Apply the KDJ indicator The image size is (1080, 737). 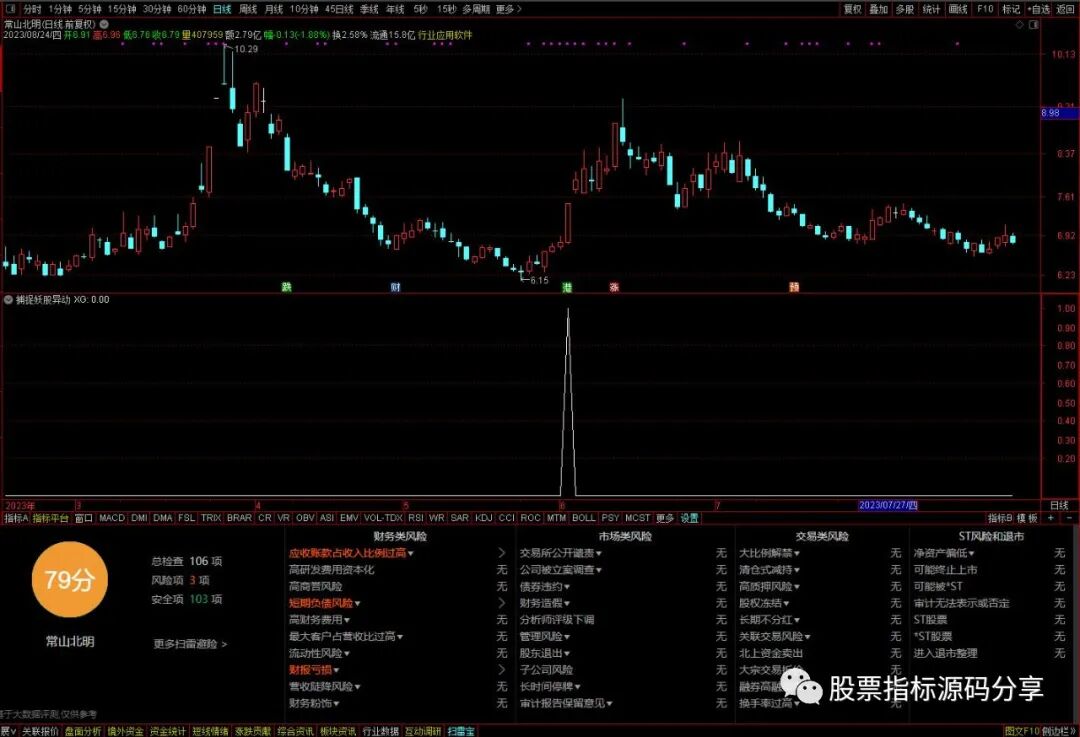click(x=484, y=518)
